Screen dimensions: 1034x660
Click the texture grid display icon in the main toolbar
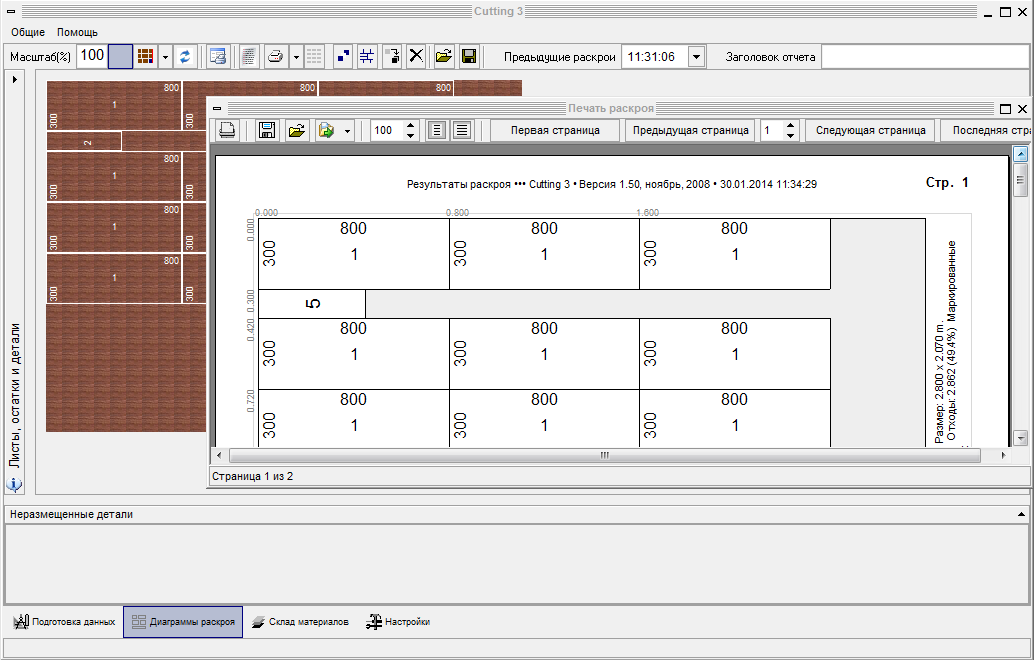145,57
